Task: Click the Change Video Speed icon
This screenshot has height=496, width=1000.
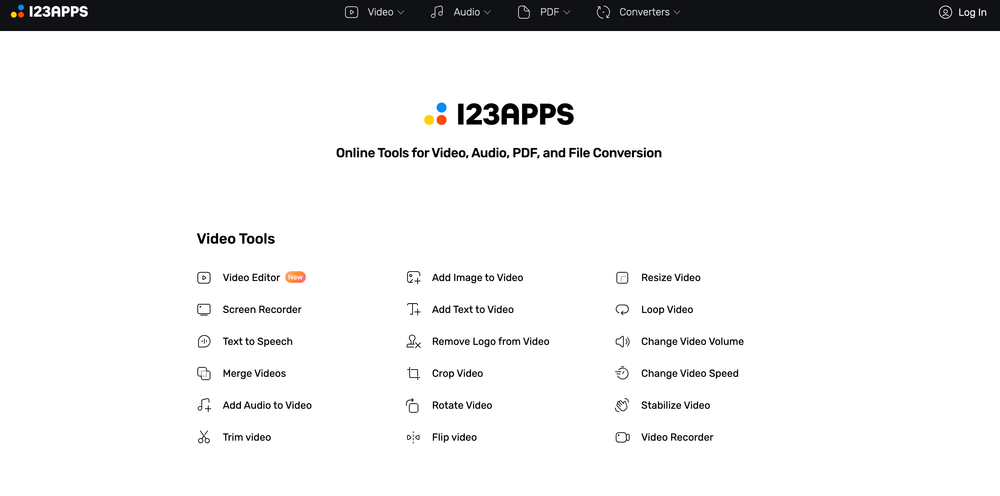Action: tap(622, 374)
